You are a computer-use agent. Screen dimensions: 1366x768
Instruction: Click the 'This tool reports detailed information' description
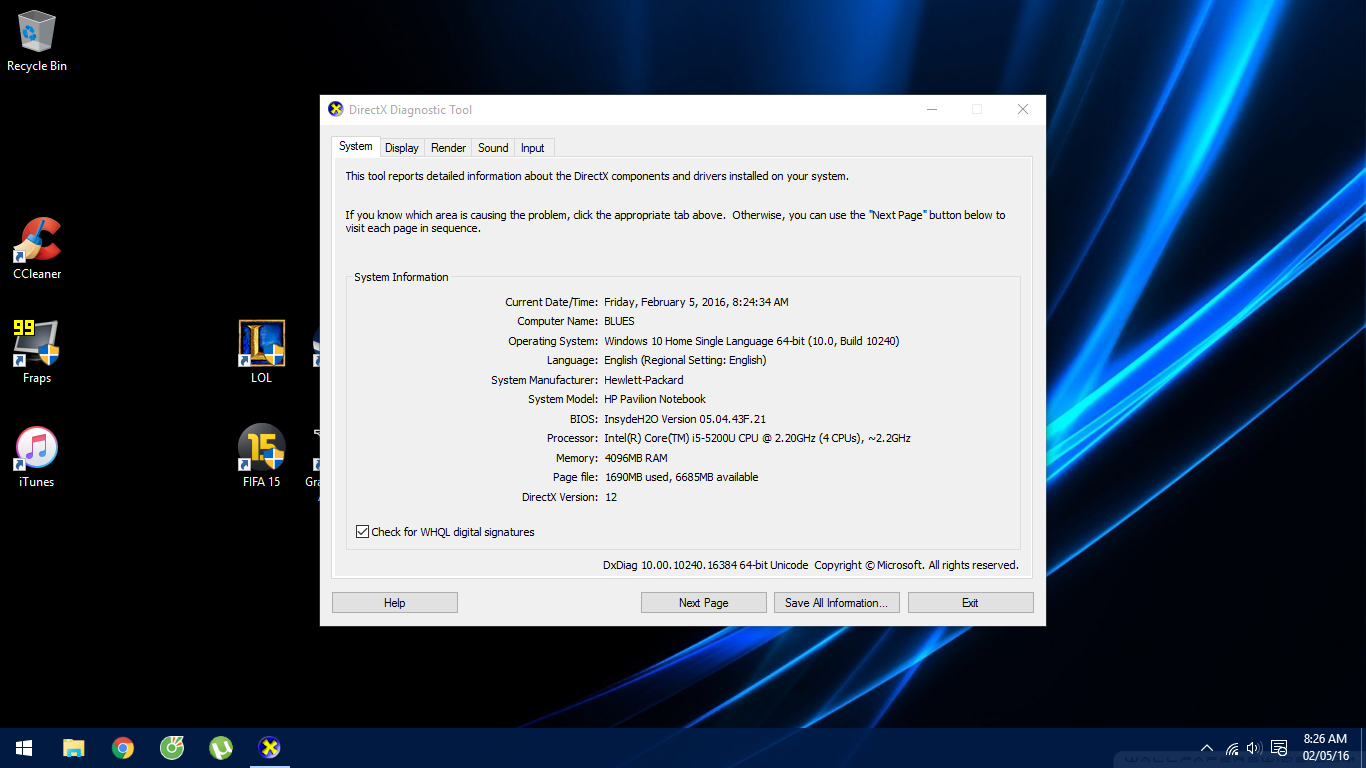(597, 176)
